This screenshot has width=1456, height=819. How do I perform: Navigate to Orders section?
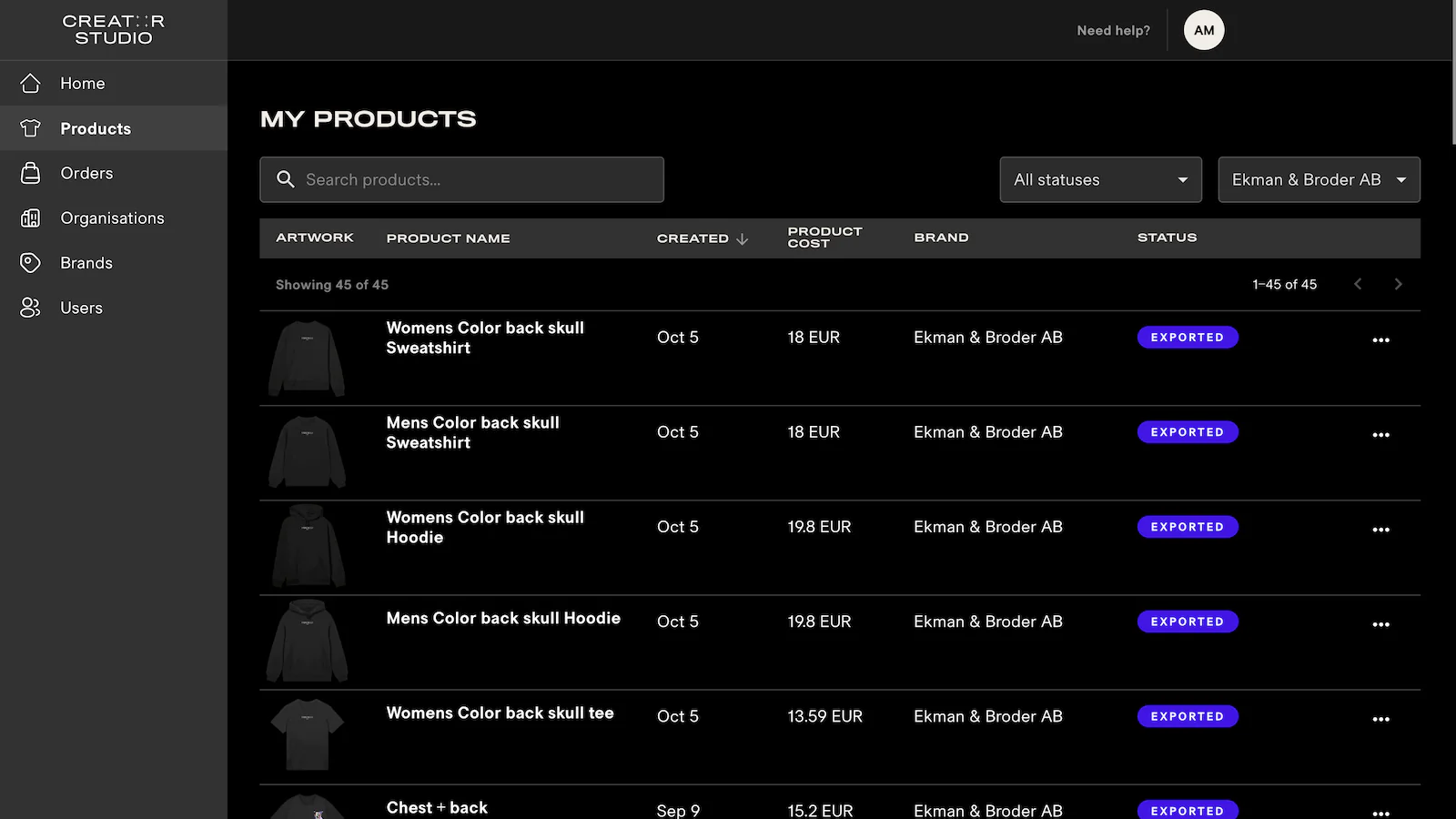tap(114, 173)
